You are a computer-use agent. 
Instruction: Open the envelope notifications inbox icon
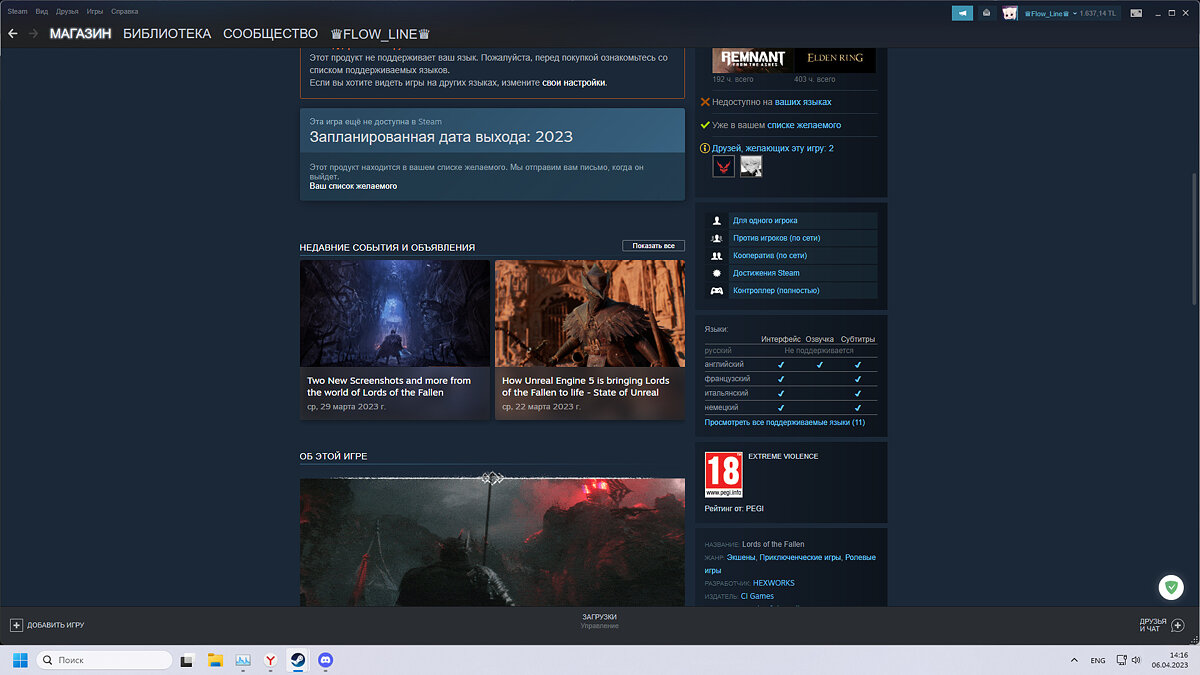click(987, 13)
